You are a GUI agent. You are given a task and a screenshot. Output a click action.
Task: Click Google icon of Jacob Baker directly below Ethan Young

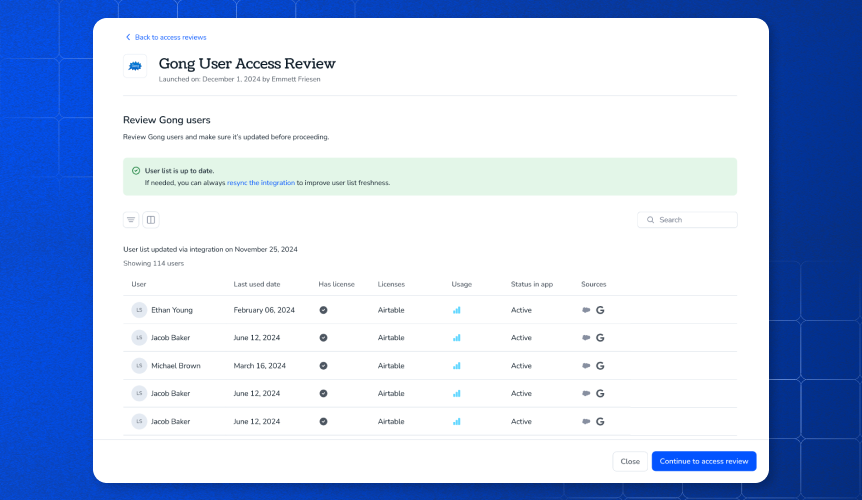[600, 338]
